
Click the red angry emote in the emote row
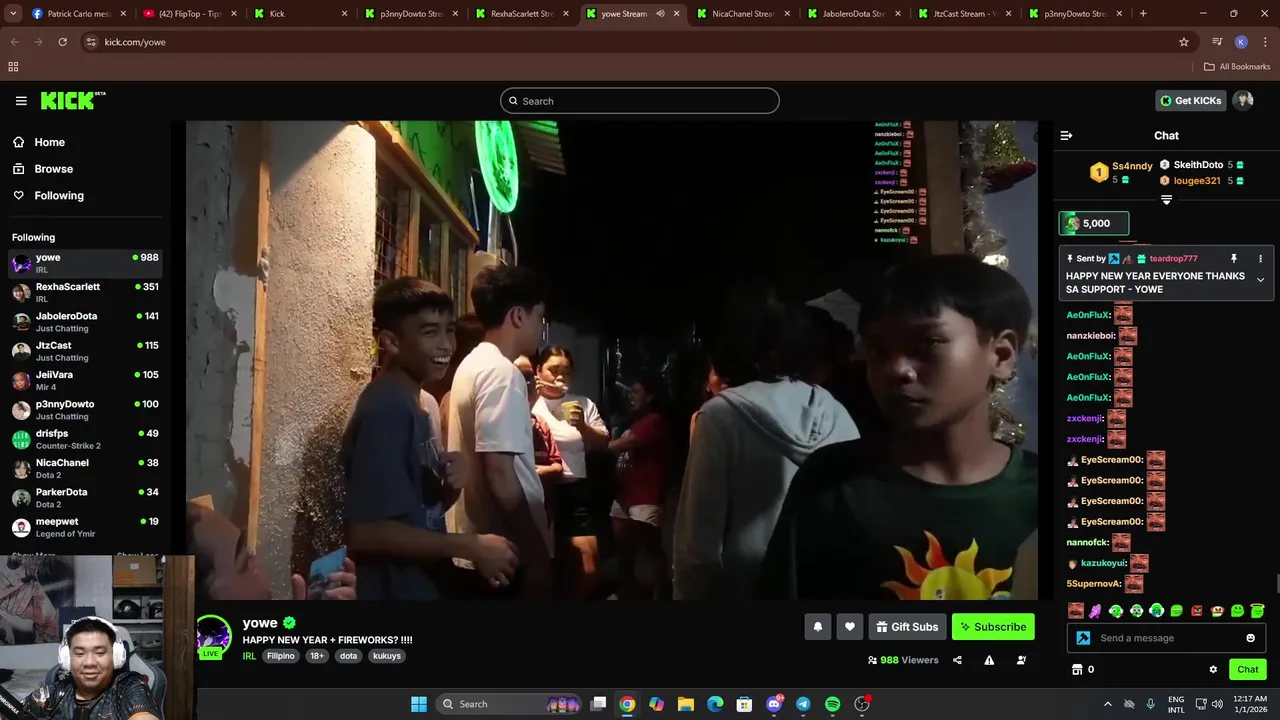tap(1197, 611)
